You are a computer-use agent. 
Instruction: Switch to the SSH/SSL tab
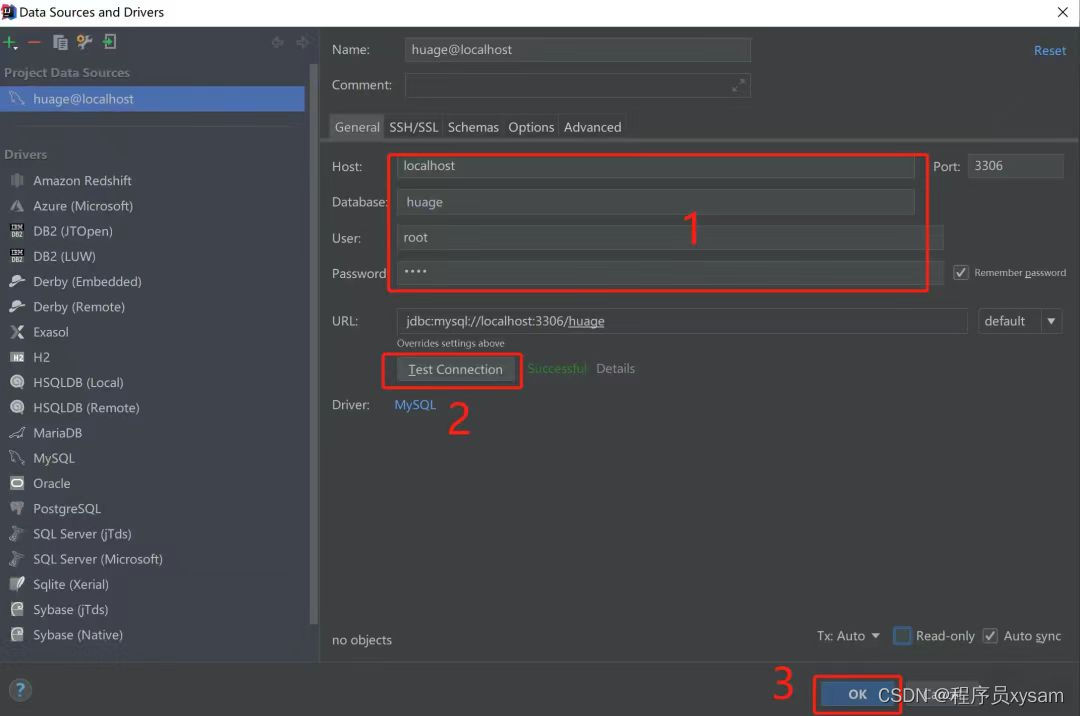click(x=413, y=127)
